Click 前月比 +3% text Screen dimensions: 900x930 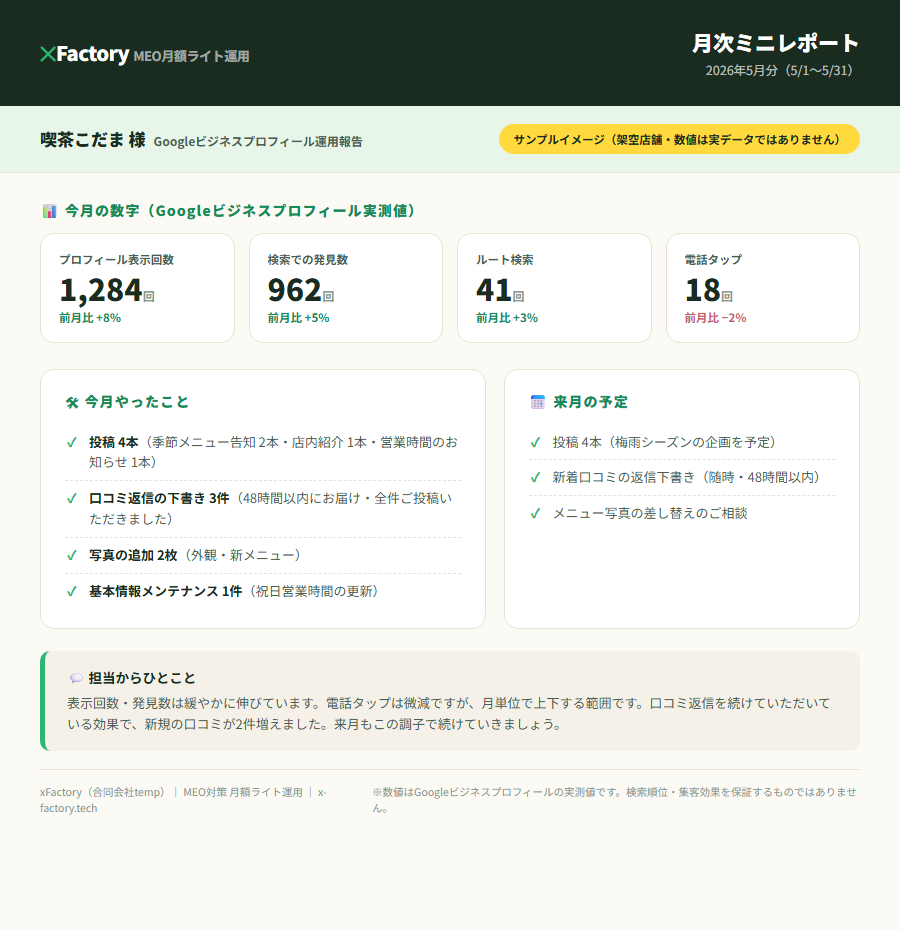[507, 318]
